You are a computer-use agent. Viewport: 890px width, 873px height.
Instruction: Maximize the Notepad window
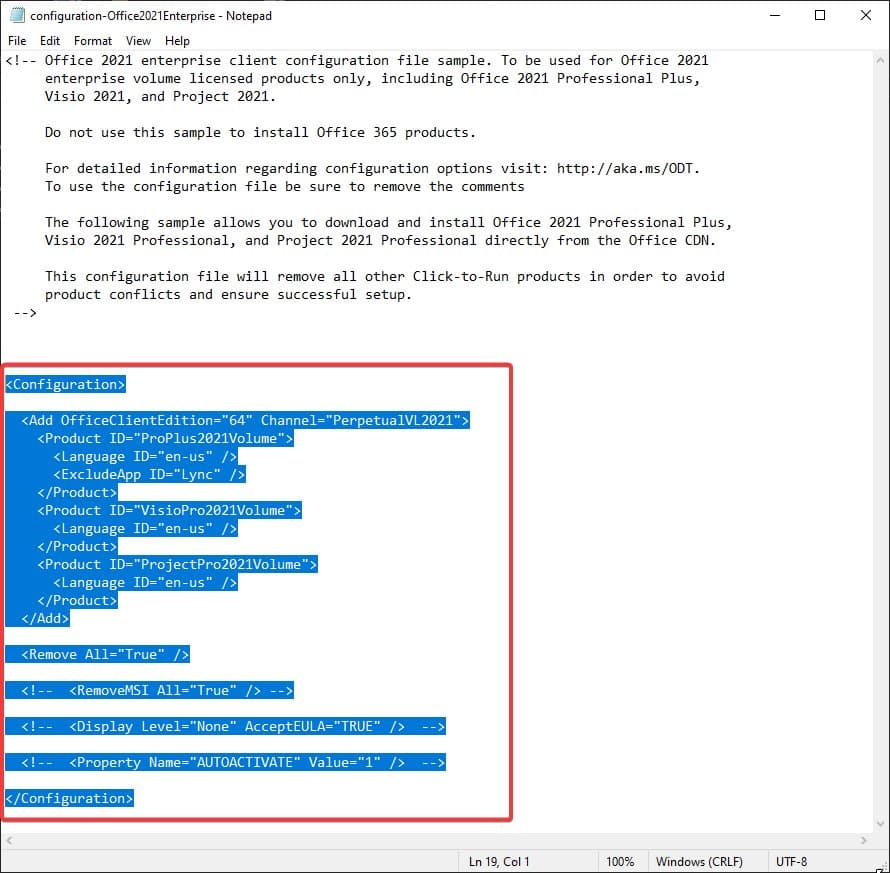click(x=820, y=15)
